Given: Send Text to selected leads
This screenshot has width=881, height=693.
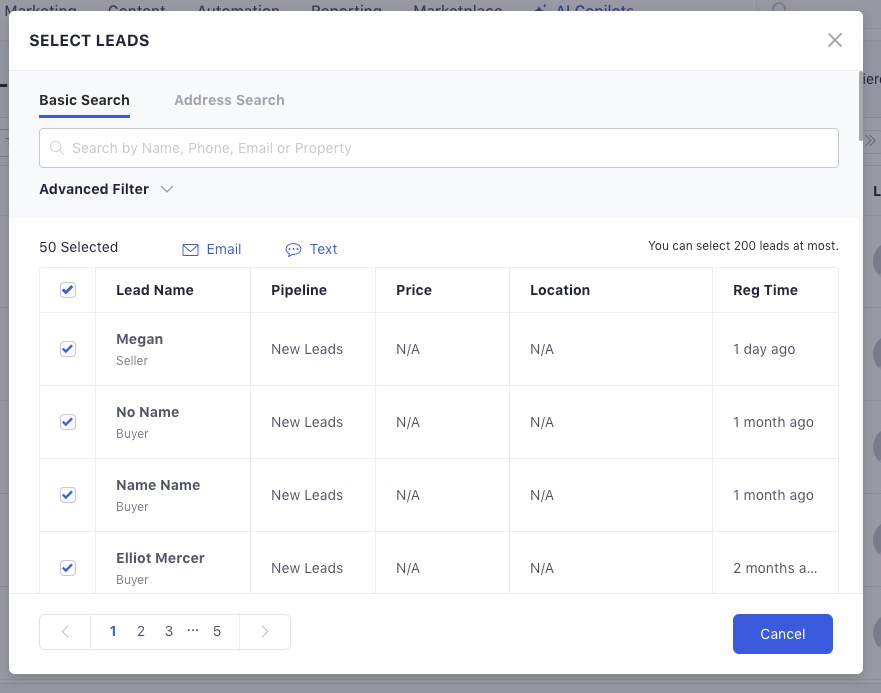Looking at the screenshot, I should 311,249.
